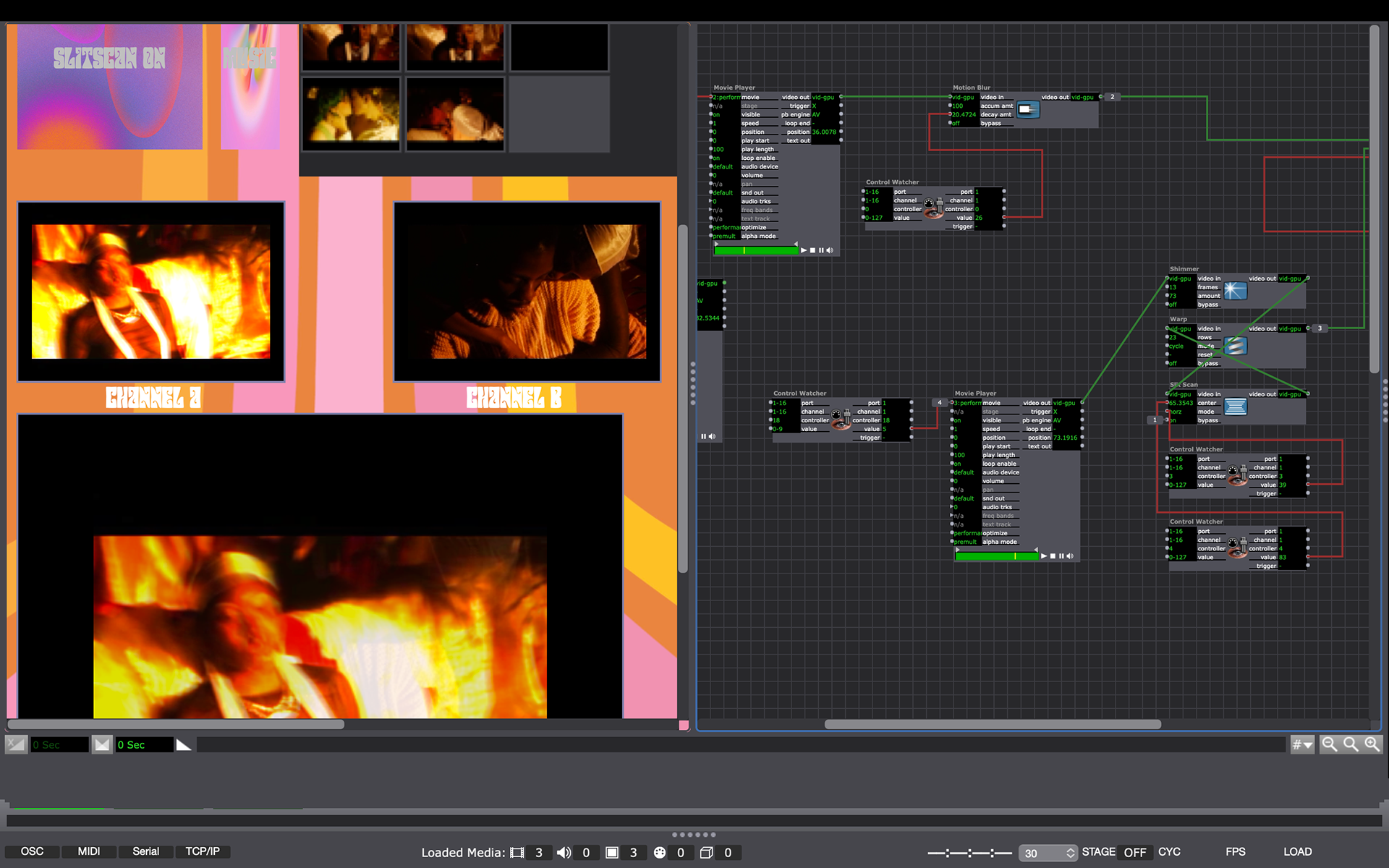
Task: Click the Slit Scan actor icon
Action: click(1235, 407)
